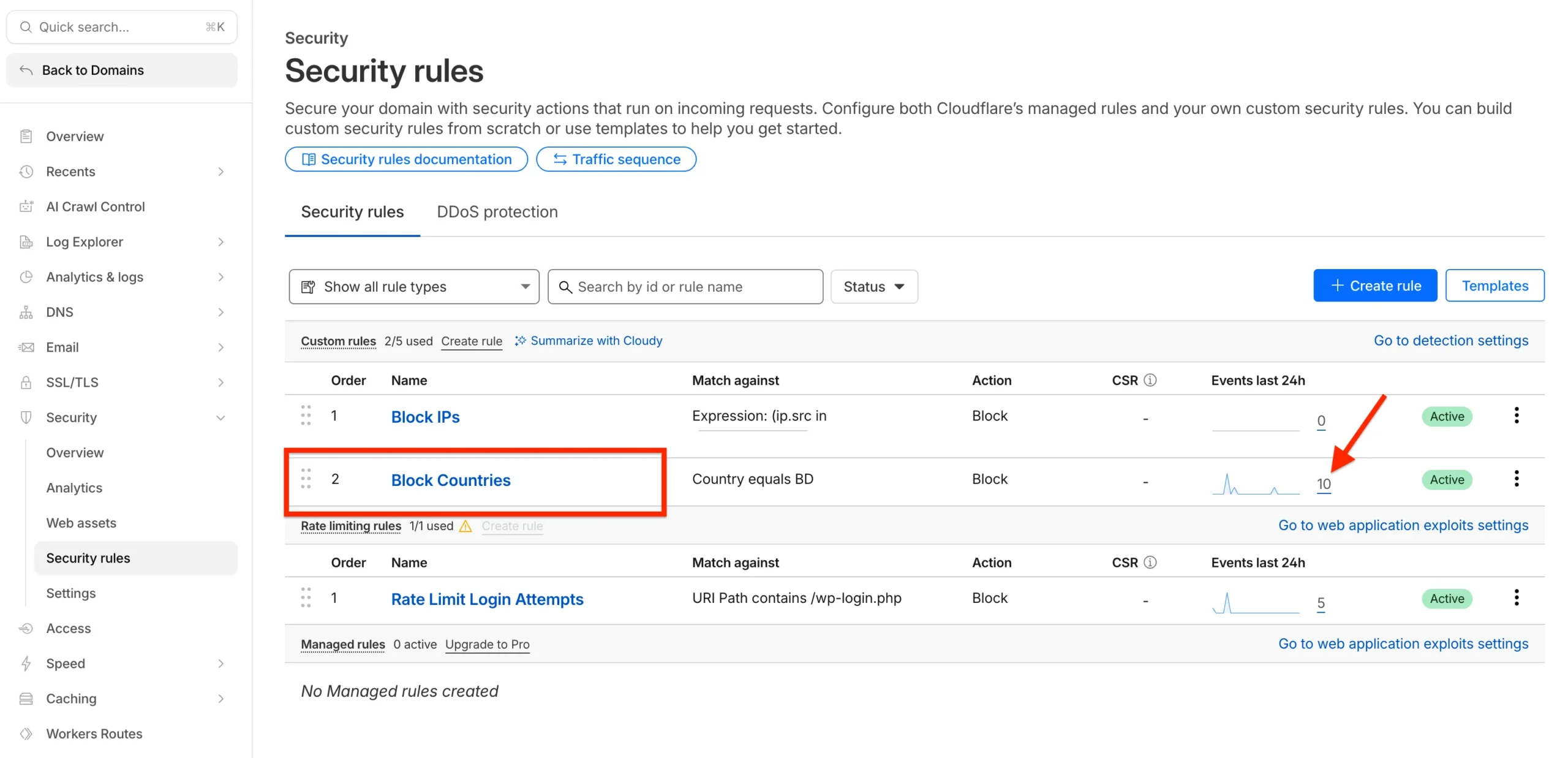
Task: Click the warning icon beside Rate limiting rules
Action: point(466,526)
